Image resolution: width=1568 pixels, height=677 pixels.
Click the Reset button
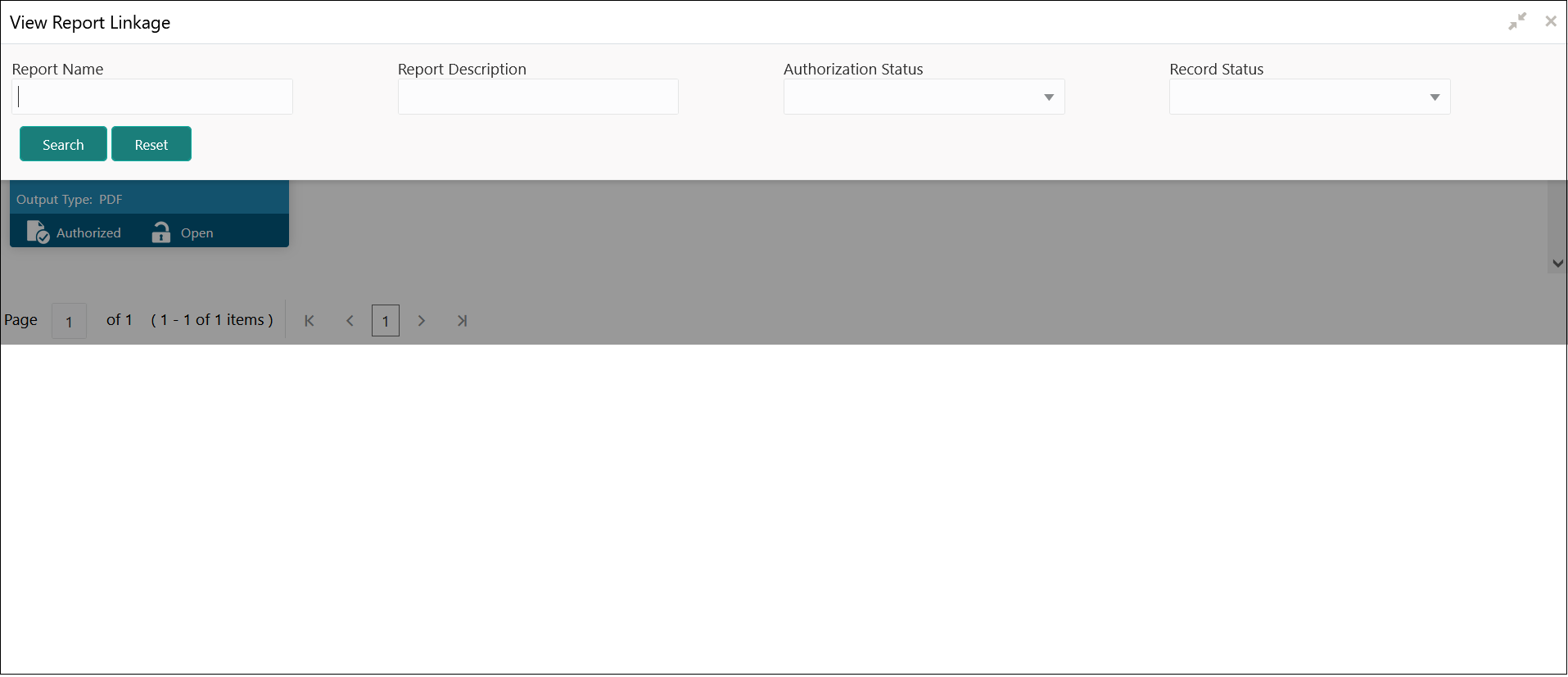[151, 144]
